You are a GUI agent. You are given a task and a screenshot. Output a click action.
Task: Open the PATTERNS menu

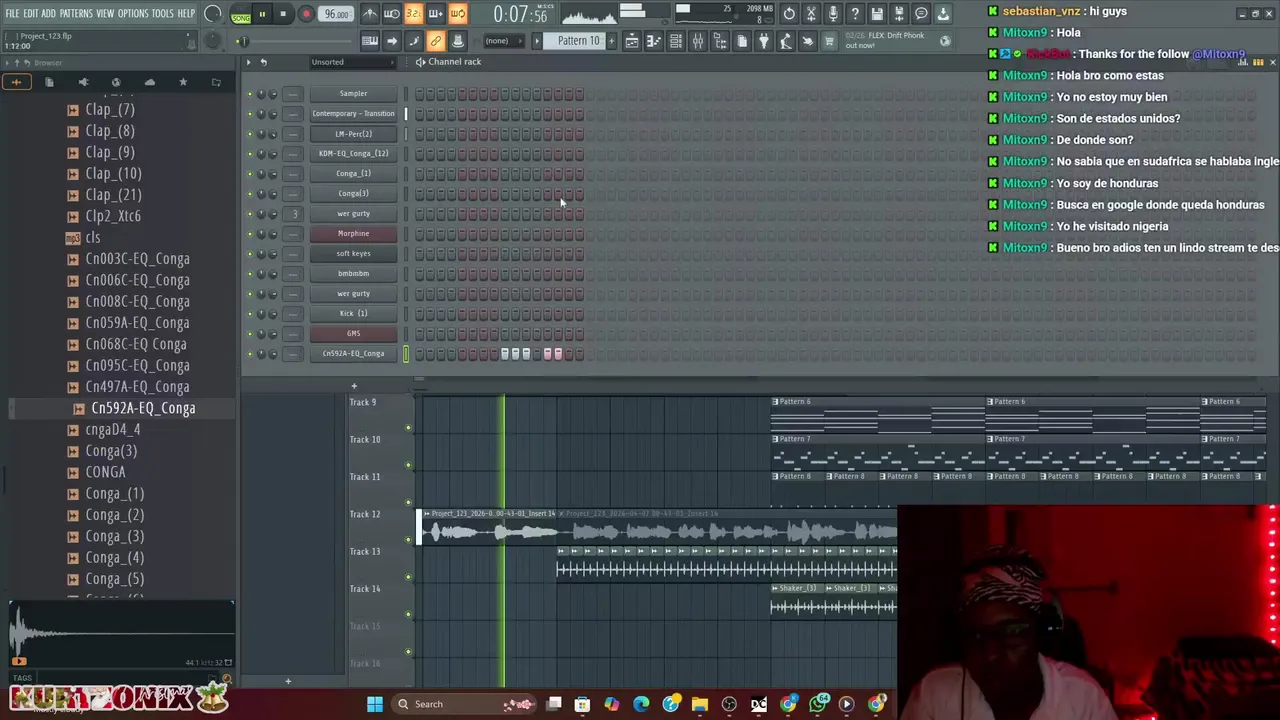[76, 14]
